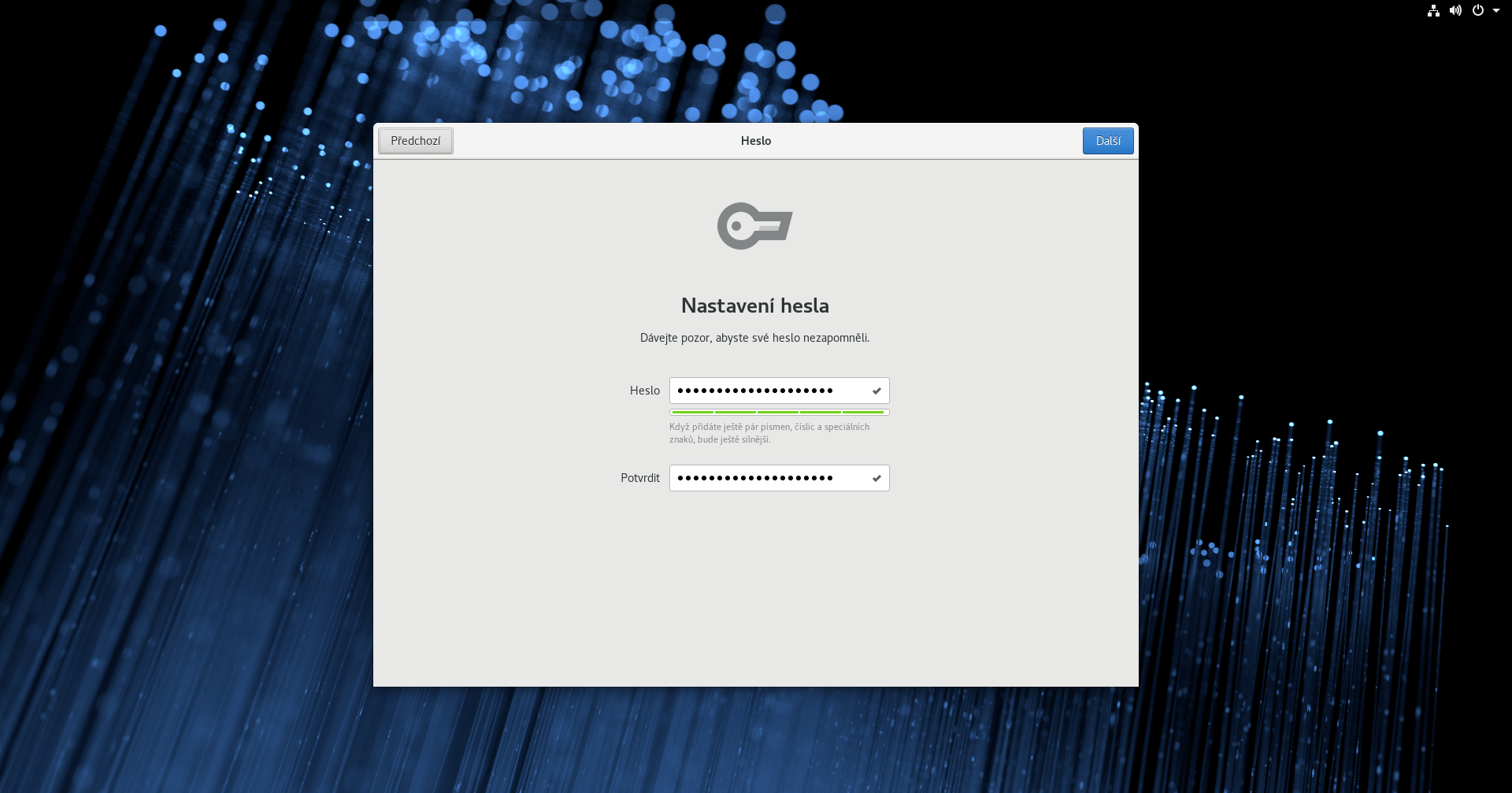Viewport: 1512px width, 793px height.
Task: Click the power icon in top bar
Action: tap(1478, 10)
